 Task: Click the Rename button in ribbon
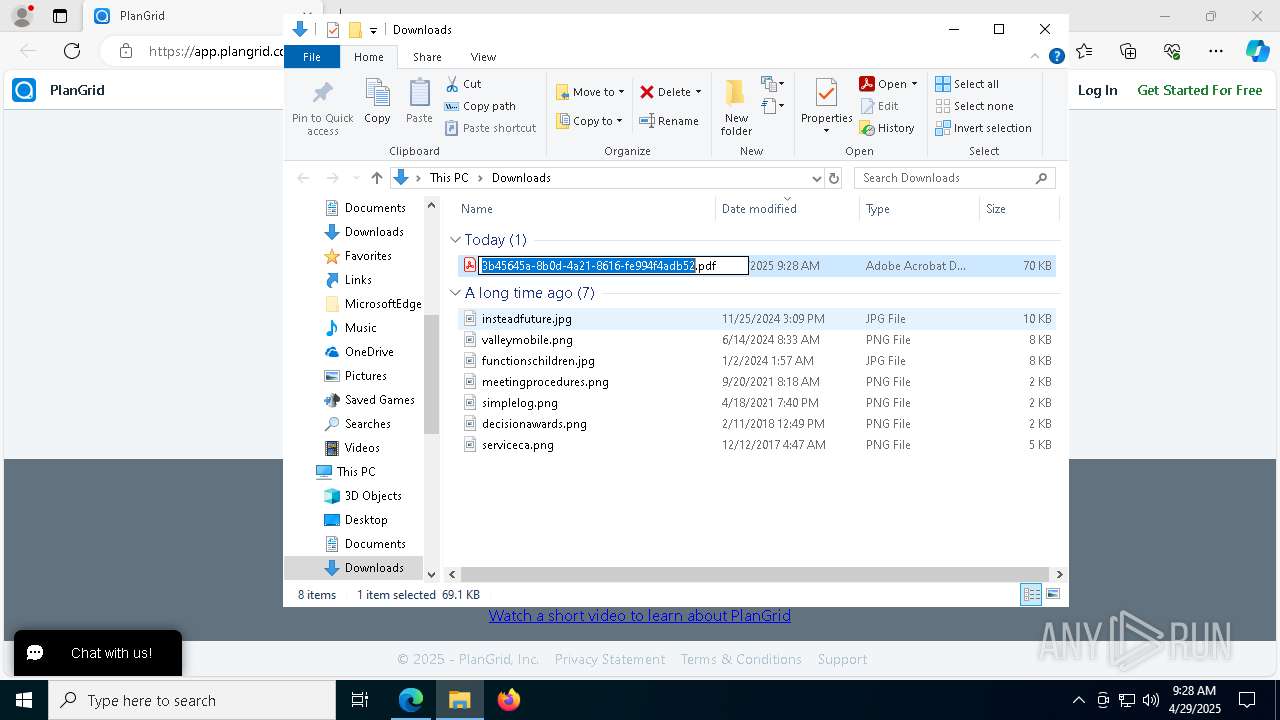point(669,121)
